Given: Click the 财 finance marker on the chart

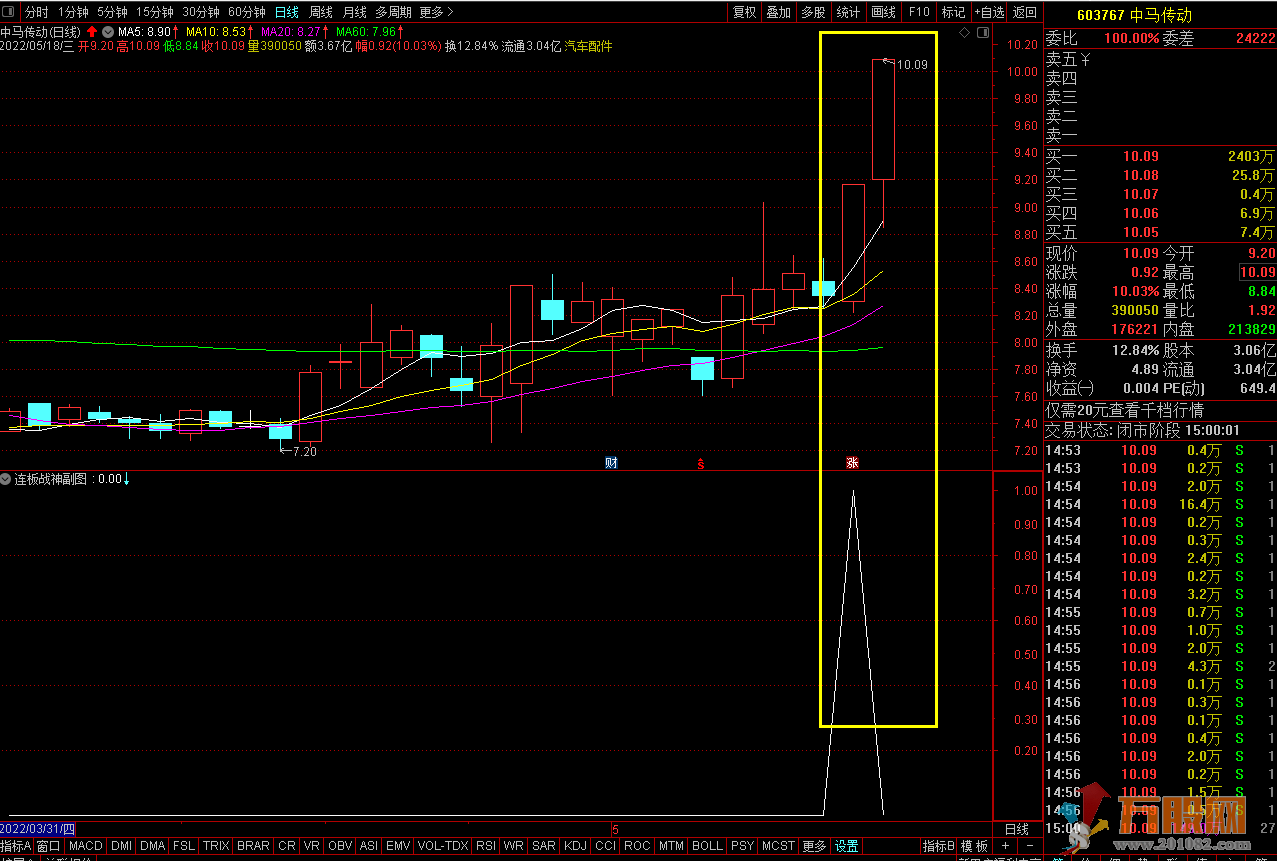Looking at the screenshot, I should pyautogui.click(x=611, y=462).
